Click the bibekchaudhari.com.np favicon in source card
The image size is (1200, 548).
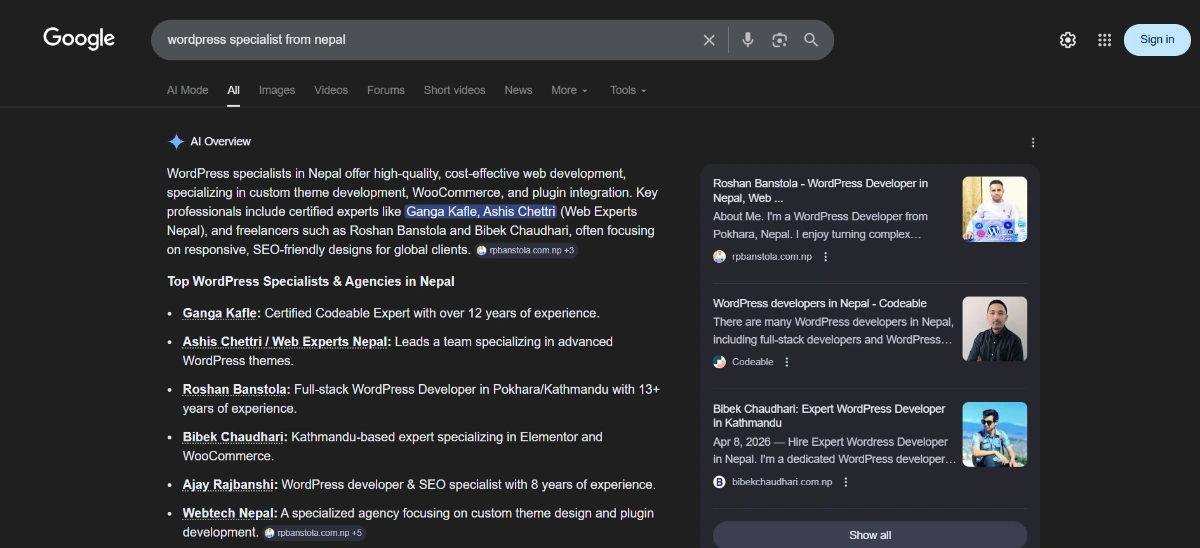click(719, 482)
